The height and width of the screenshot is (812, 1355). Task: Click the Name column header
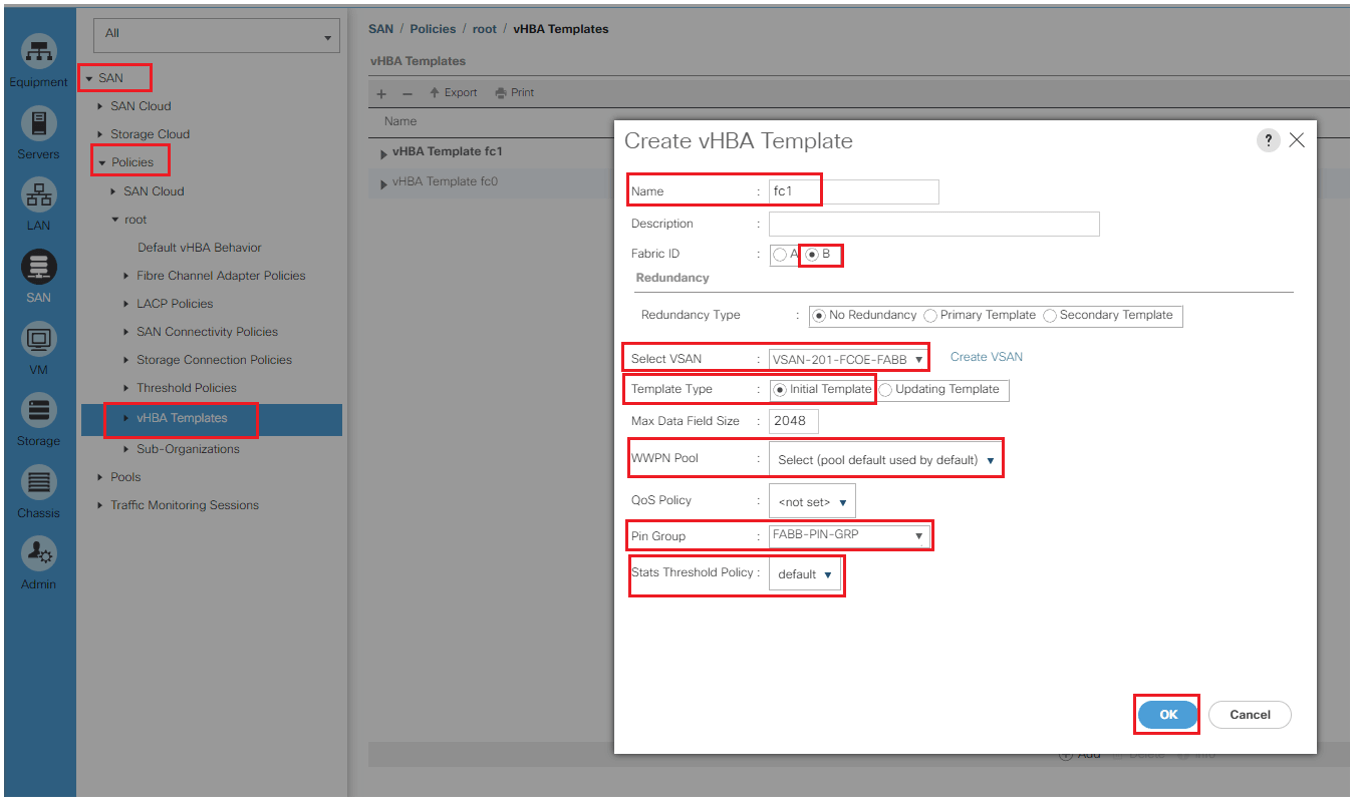pyautogui.click(x=400, y=121)
